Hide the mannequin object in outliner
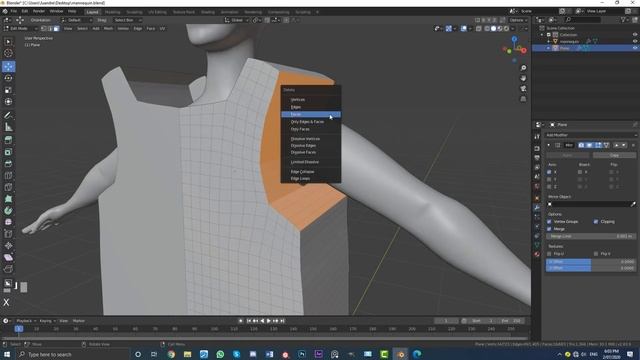This screenshot has height=360, width=640. pyautogui.click(x=635, y=41)
